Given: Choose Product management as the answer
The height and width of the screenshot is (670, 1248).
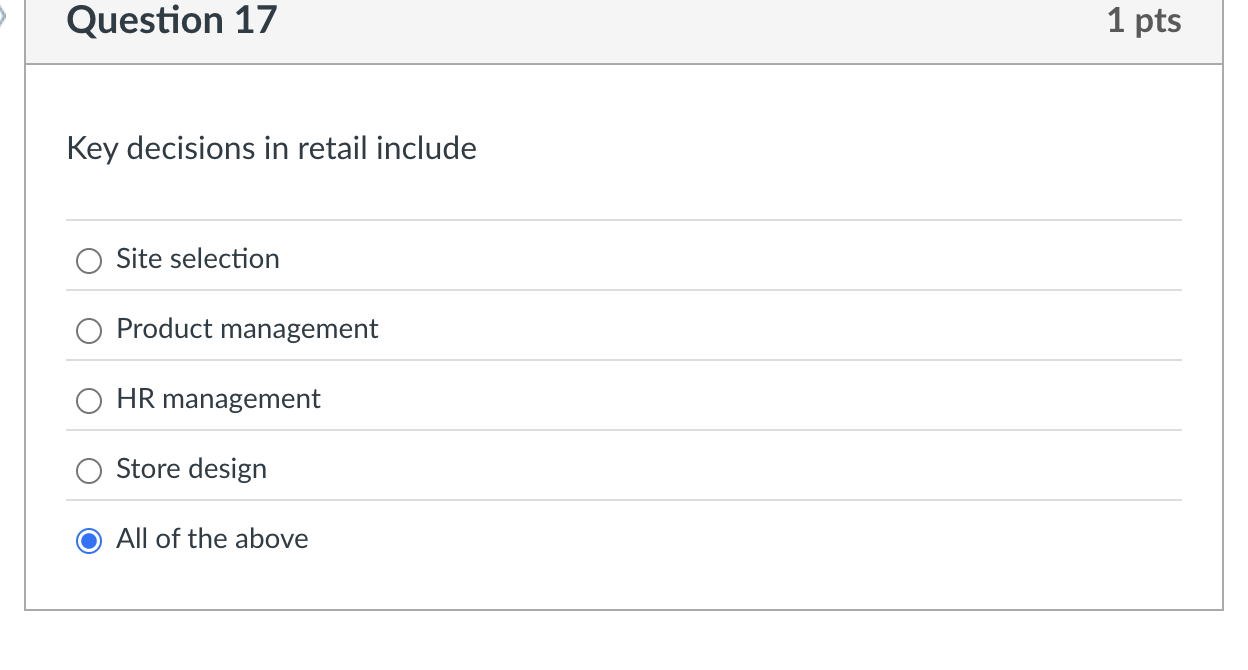Looking at the screenshot, I should (x=88, y=330).
